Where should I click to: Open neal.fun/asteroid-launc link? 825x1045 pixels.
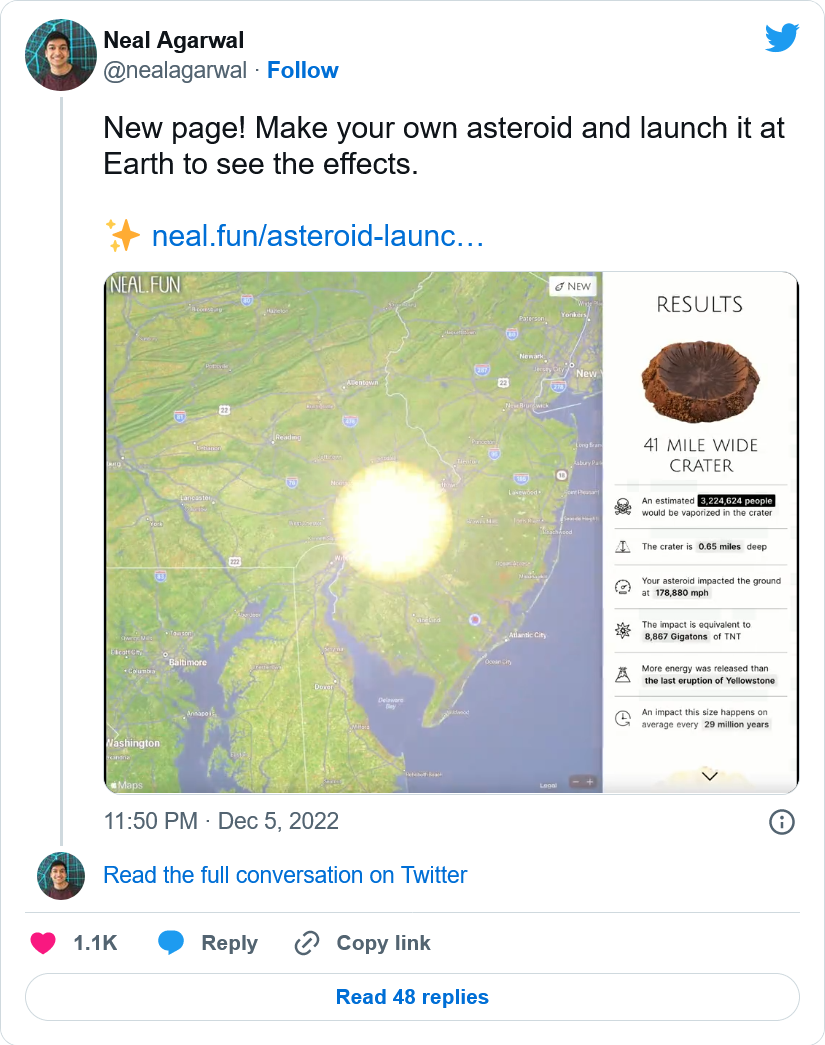(316, 237)
